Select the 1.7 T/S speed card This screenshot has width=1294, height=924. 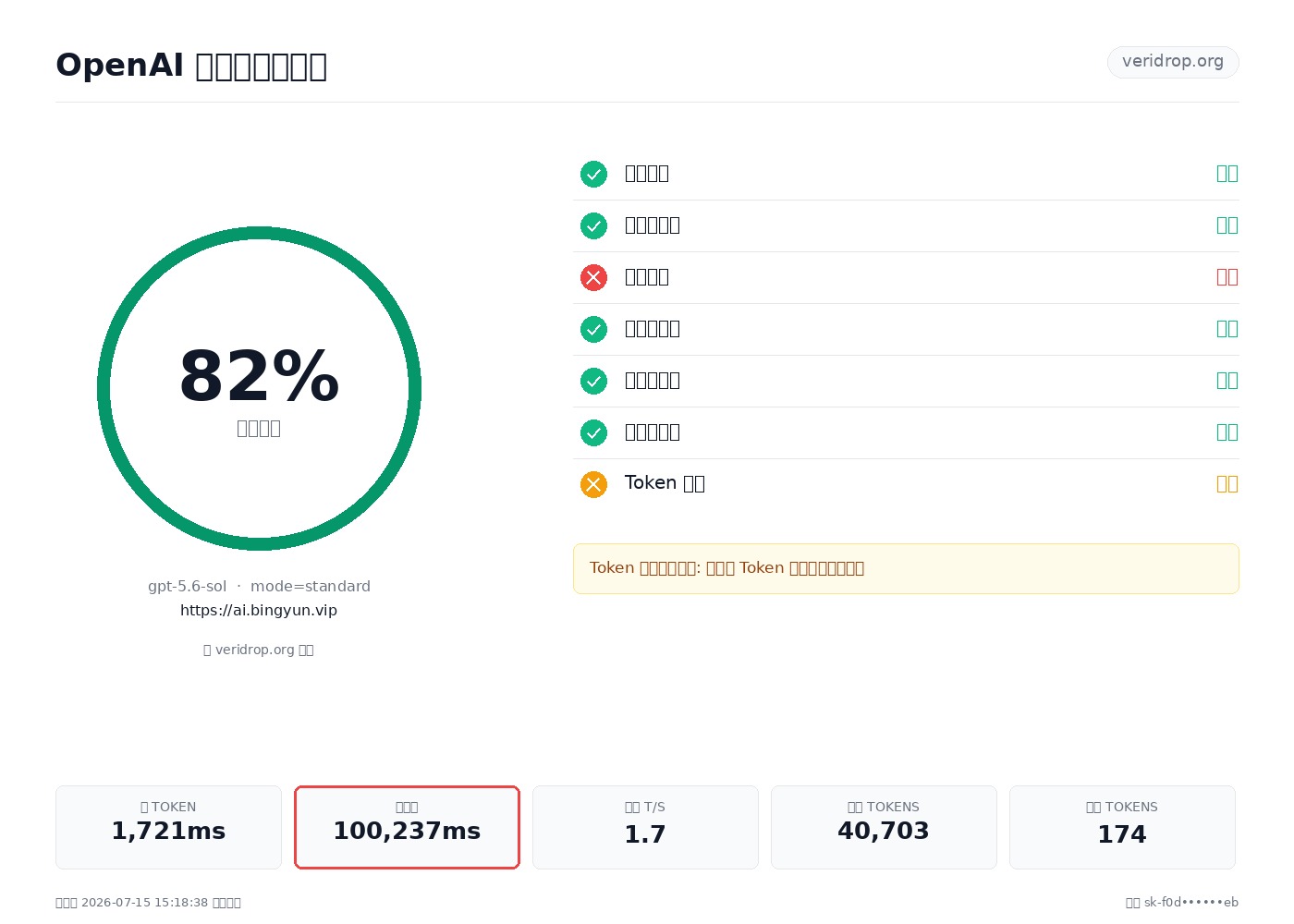pos(645,827)
